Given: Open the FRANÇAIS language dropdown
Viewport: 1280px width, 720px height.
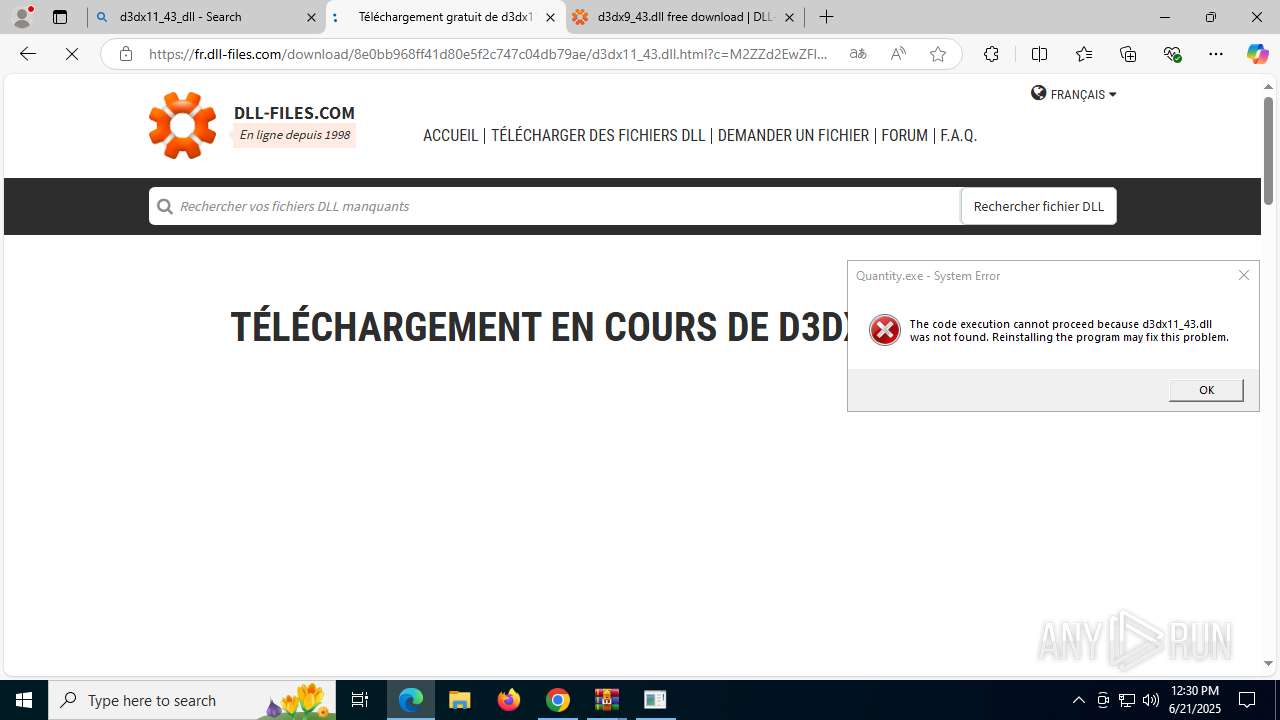Looking at the screenshot, I should coord(1074,94).
